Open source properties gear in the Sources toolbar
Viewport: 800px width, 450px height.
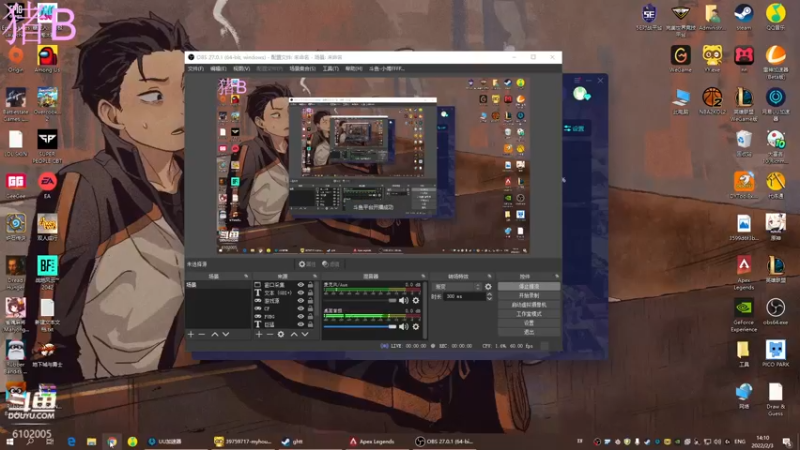281,334
